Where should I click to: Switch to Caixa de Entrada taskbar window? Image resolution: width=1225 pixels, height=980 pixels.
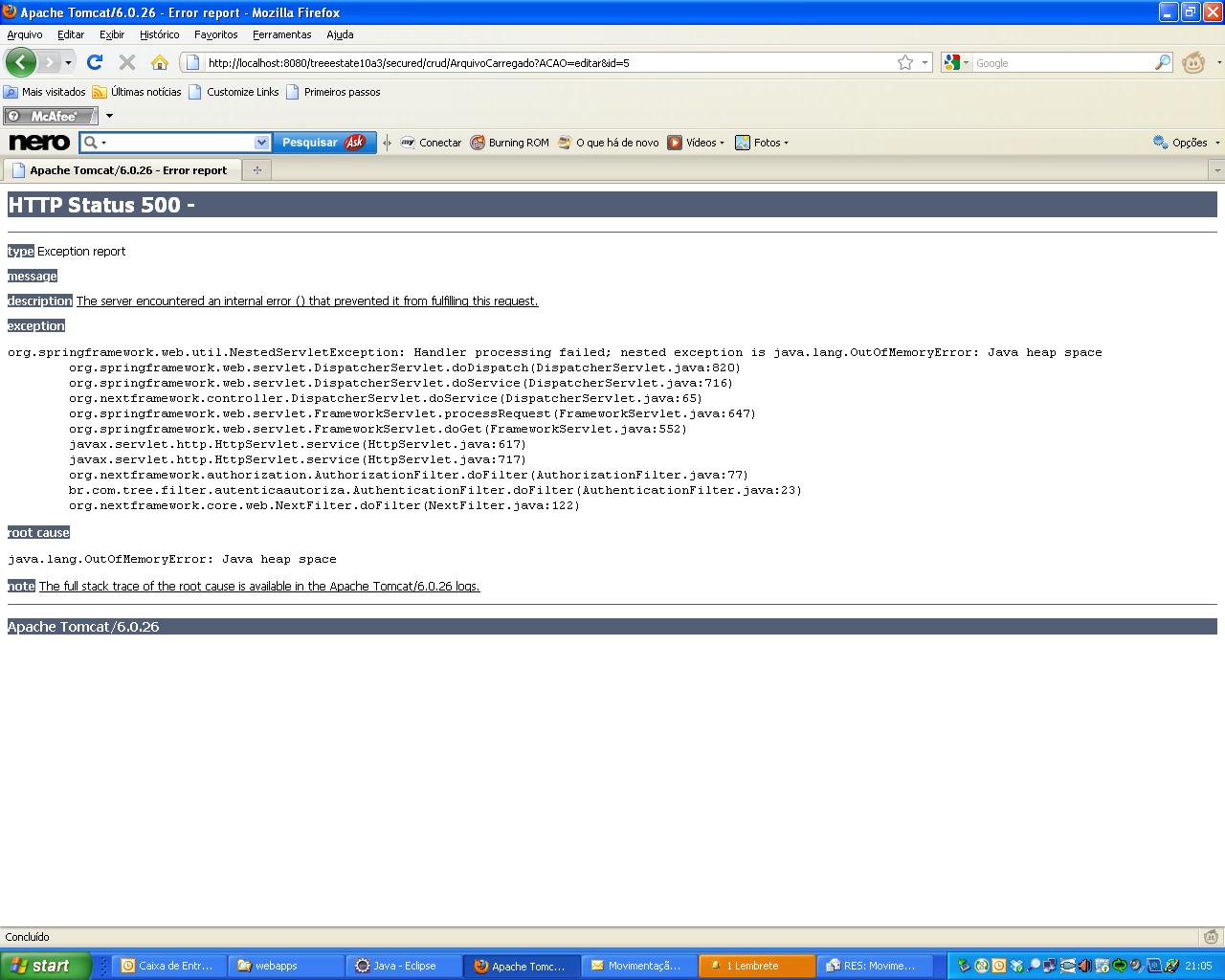[170, 966]
